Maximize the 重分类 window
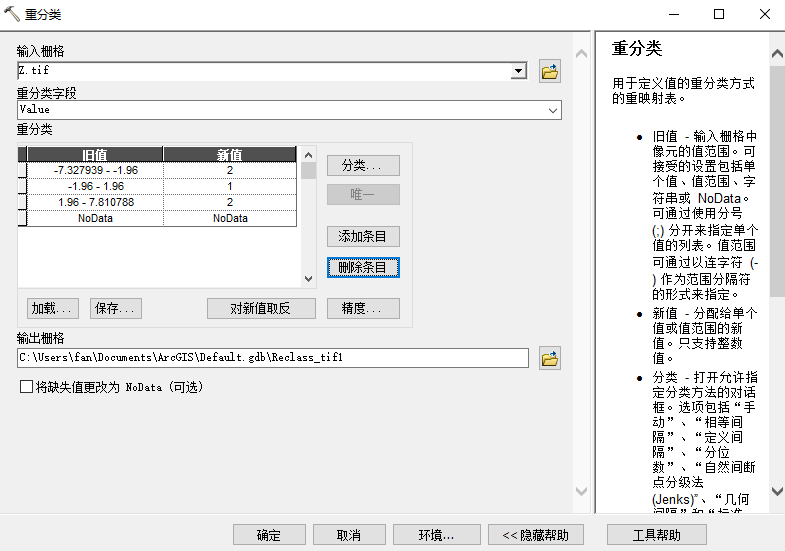 (x=718, y=14)
